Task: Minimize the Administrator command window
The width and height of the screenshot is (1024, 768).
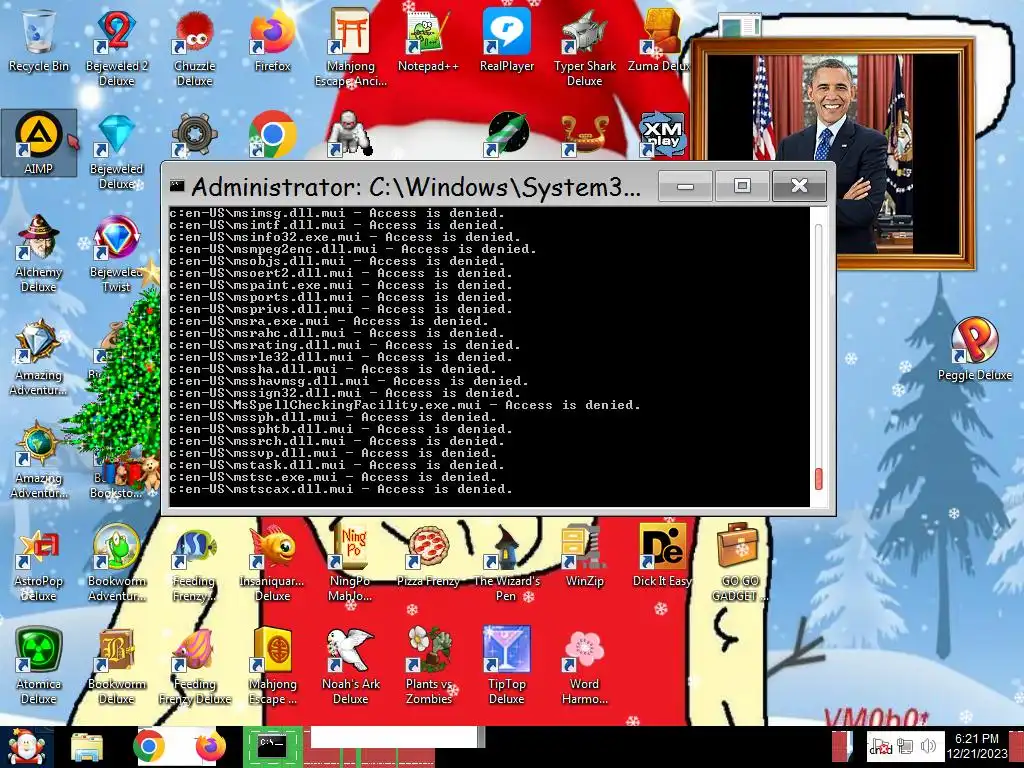Action: [685, 186]
